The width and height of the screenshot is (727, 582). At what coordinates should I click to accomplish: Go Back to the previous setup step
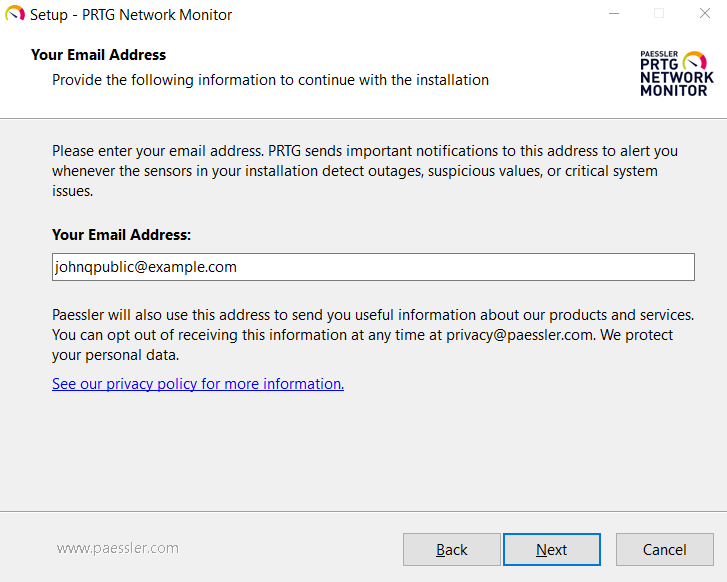[x=451, y=549]
